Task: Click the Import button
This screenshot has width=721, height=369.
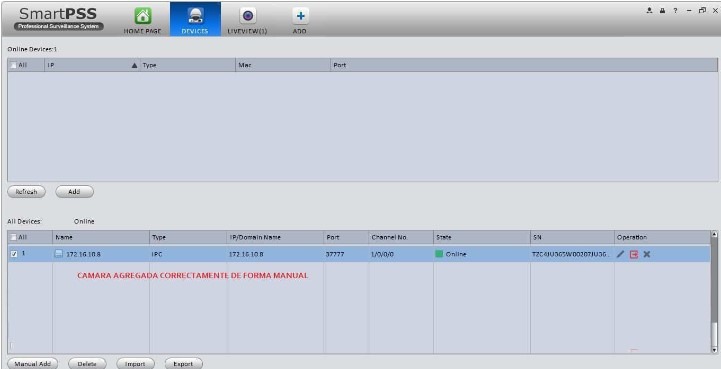Action: coord(135,363)
